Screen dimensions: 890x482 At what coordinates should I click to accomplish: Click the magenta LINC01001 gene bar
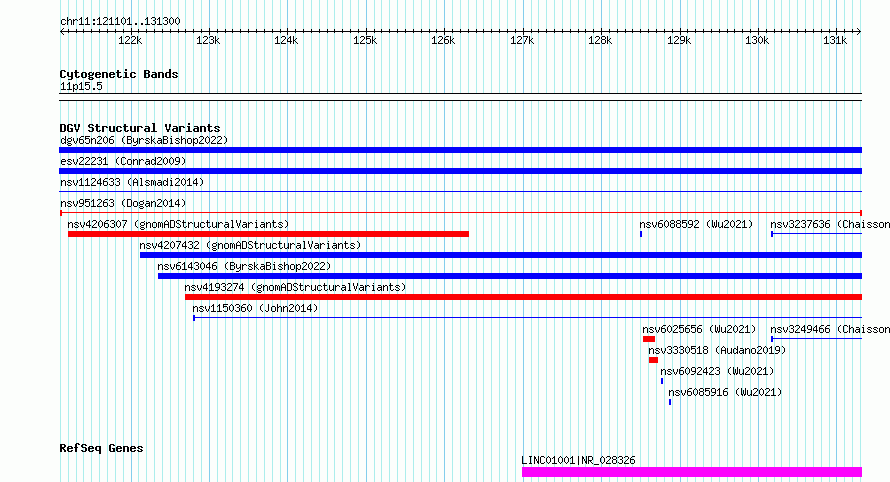tap(692, 472)
